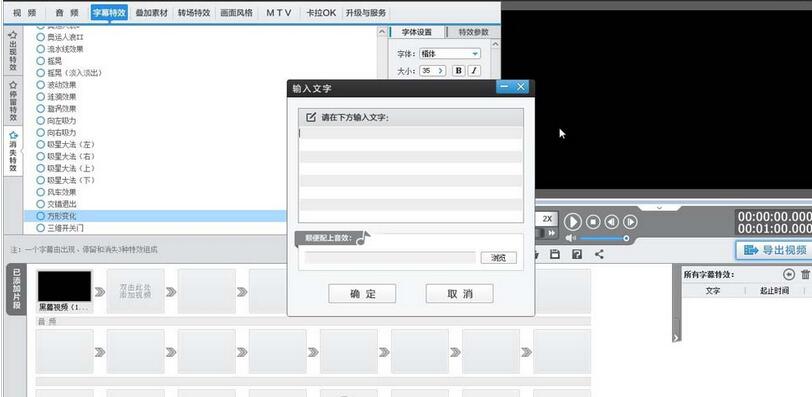812x397 pixels.
Task: Click the arrow beside font size 35
Action: pos(441,70)
